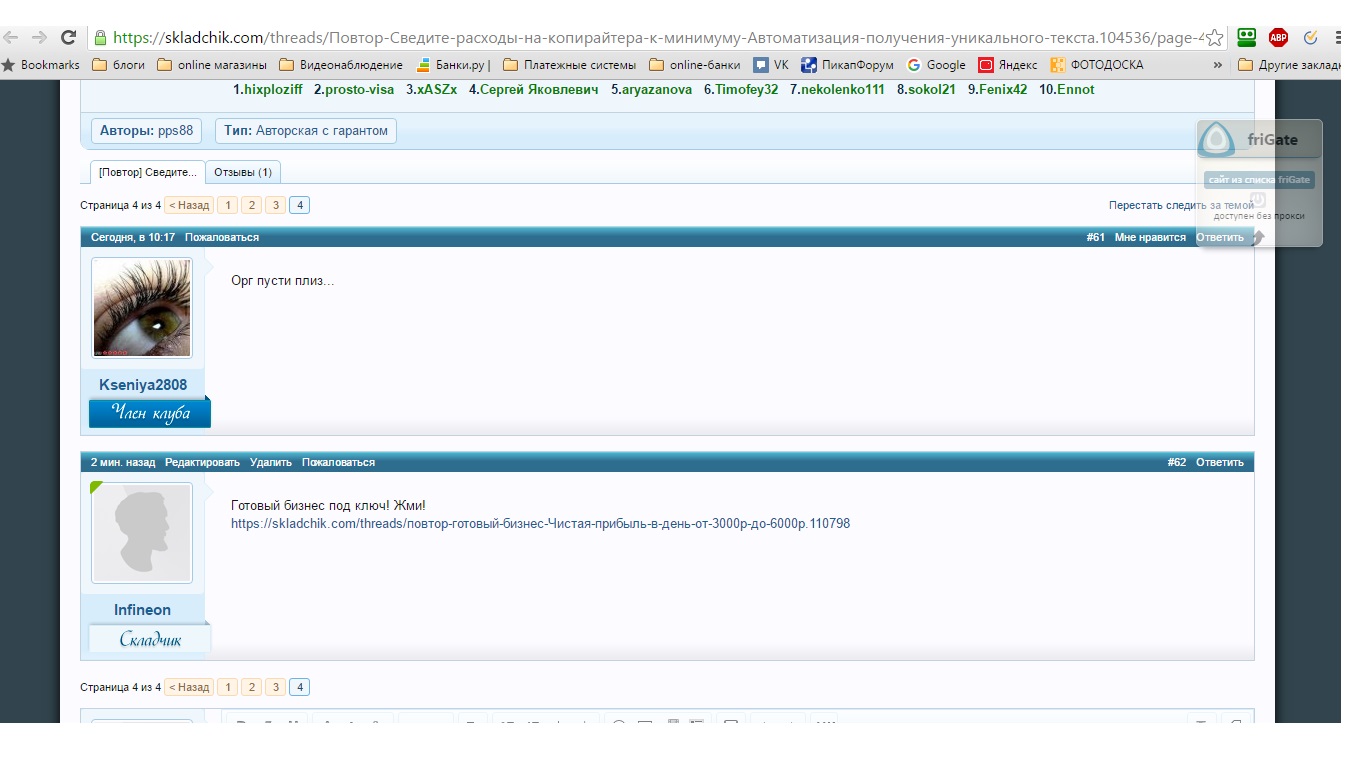Open the Банки.ру bookmark
The width and height of the screenshot is (1366, 768).
coord(453,65)
